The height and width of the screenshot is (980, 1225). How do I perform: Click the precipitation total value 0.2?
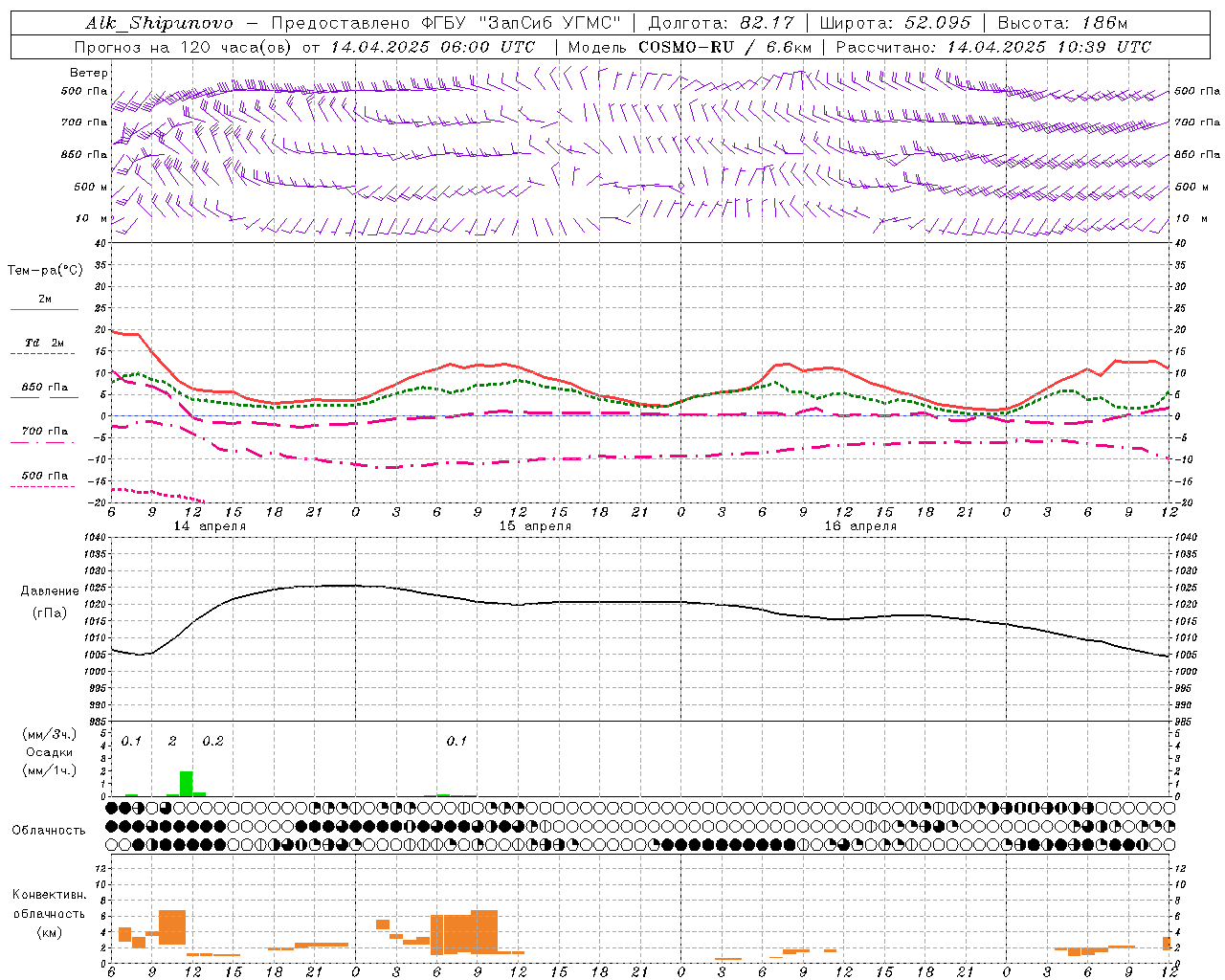point(212,741)
